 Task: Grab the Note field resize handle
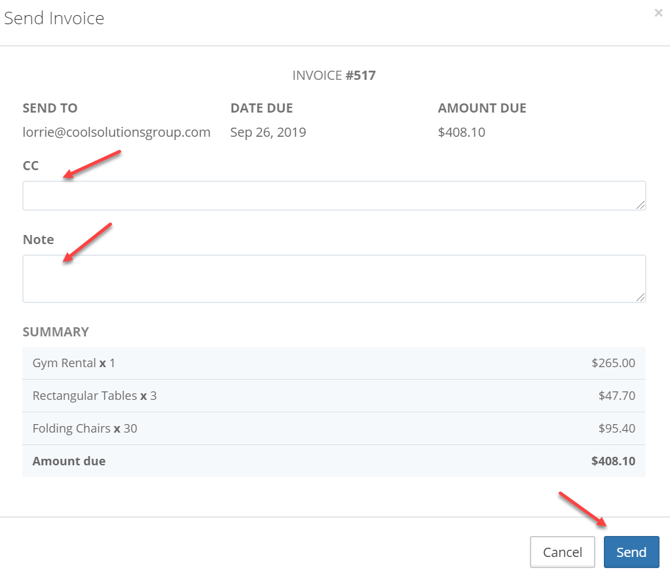coord(640,296)
